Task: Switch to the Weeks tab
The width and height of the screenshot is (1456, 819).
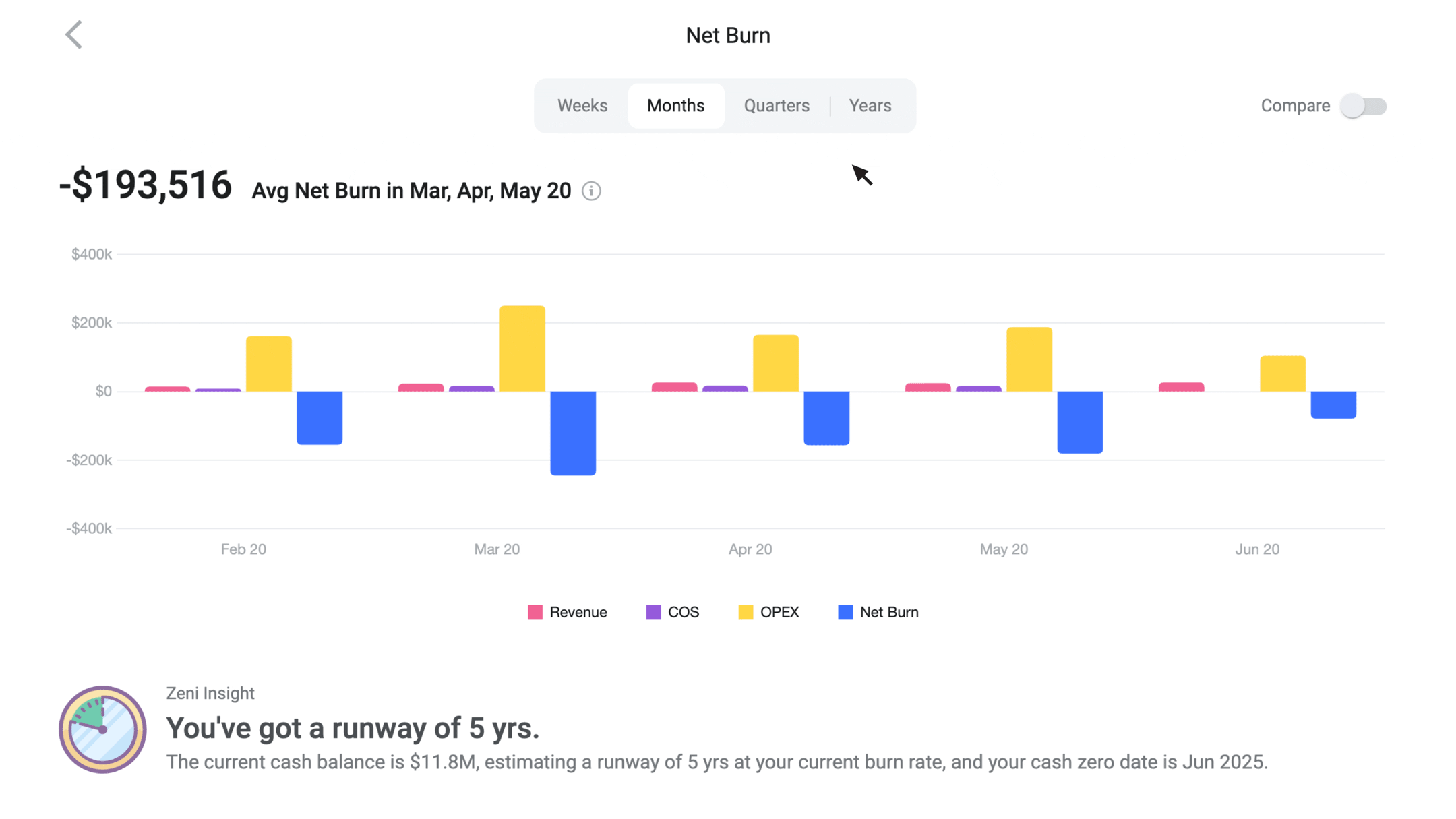Action: pos(582,106)
